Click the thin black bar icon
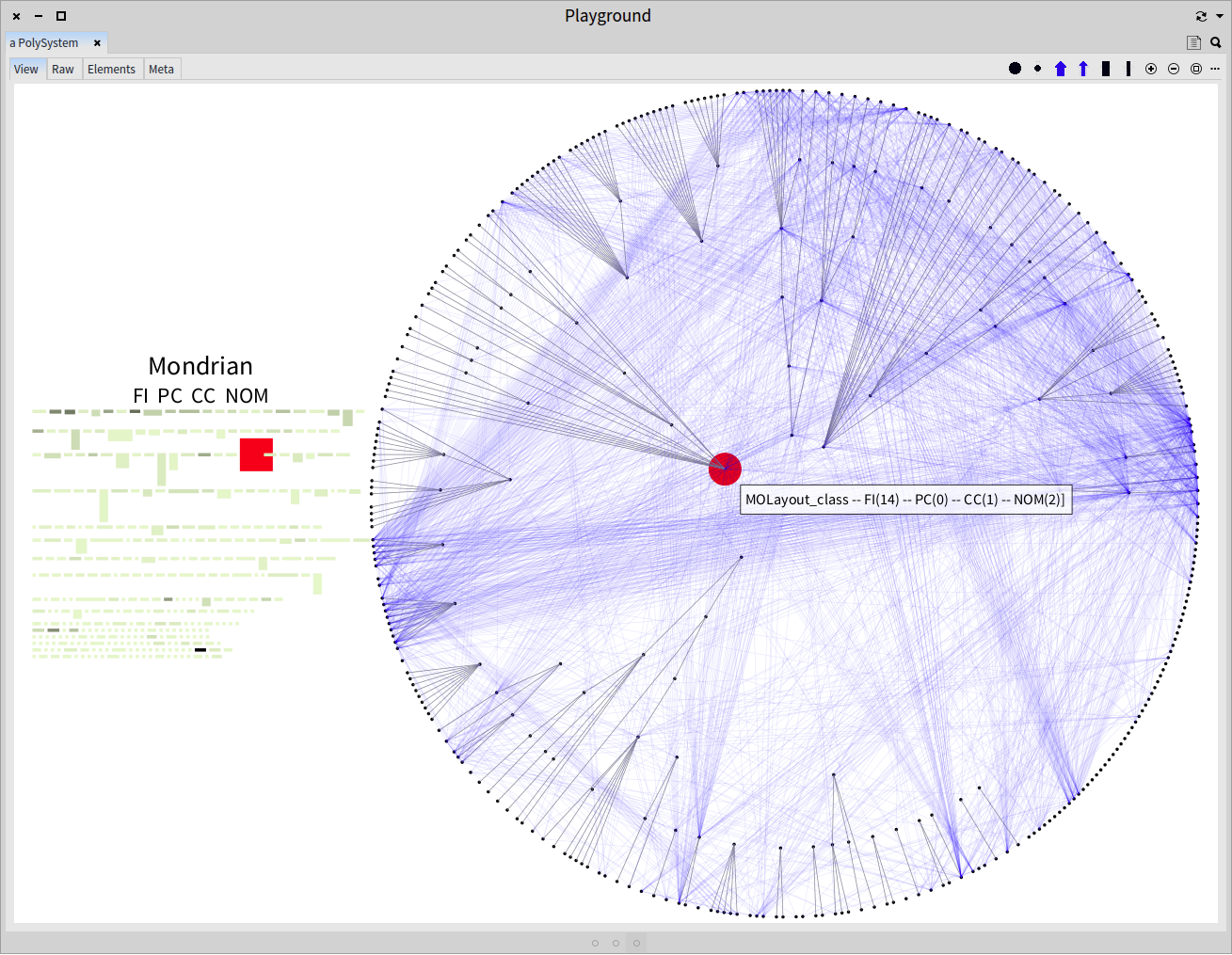 (1128, 69)
